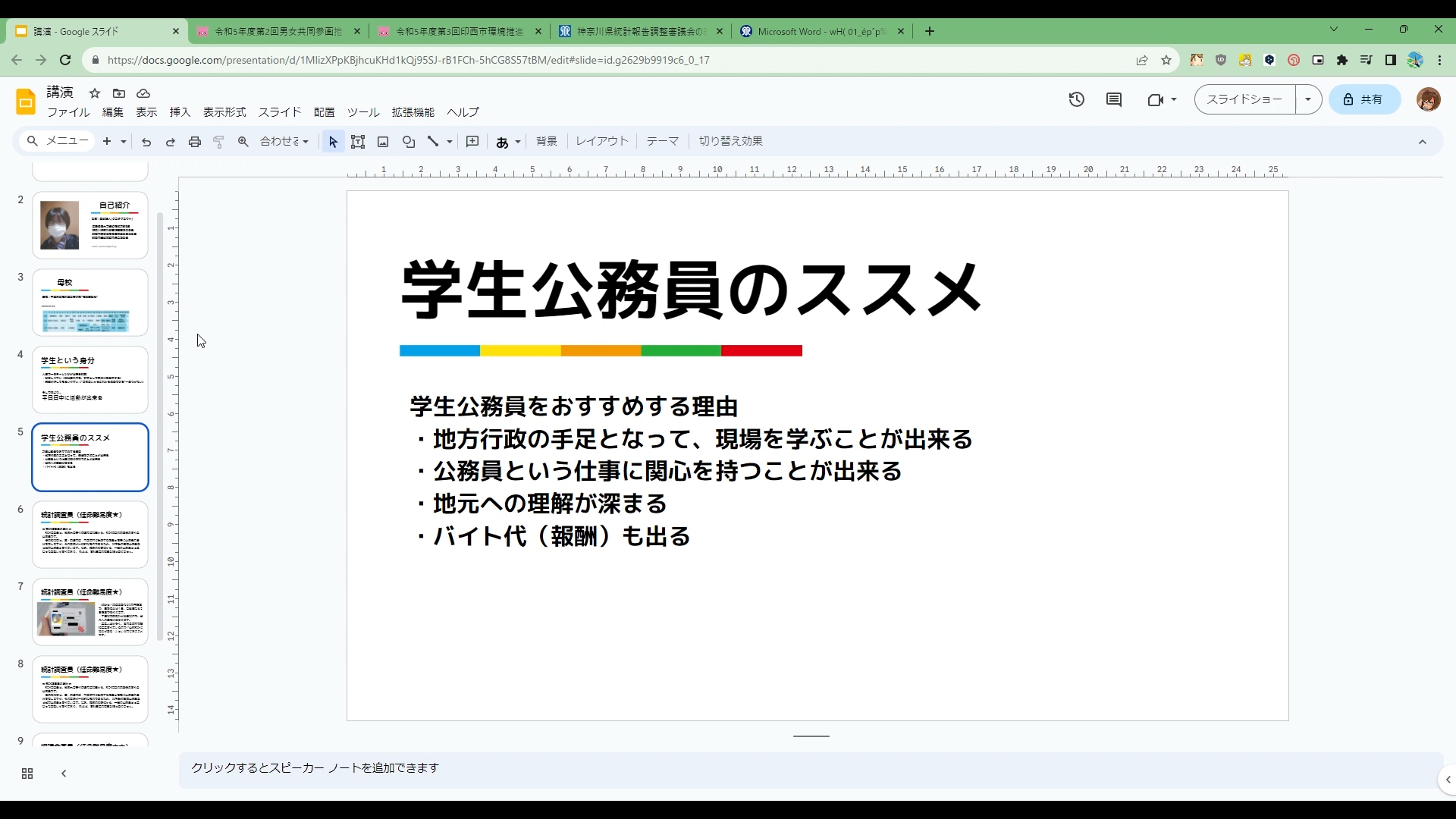
Task: Select slide 7 thumbnail in filmstrip
Action: point(90,612)
